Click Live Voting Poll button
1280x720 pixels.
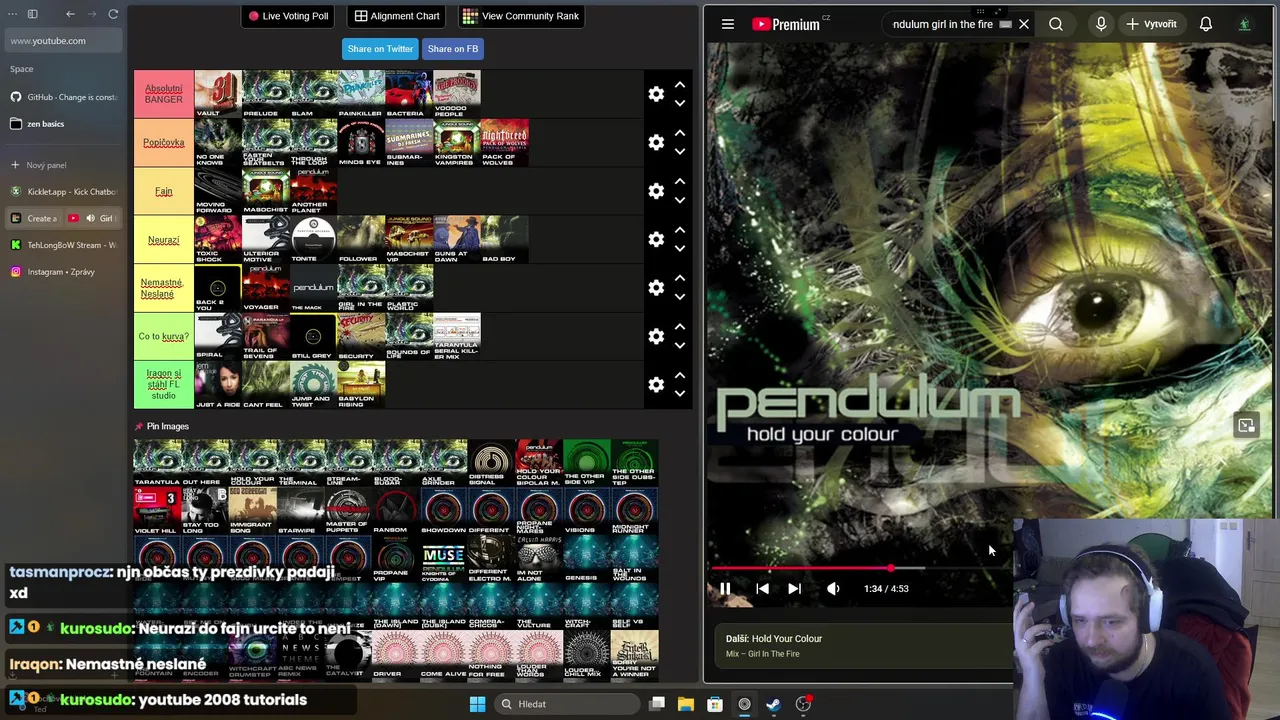[x=288, y=16]
